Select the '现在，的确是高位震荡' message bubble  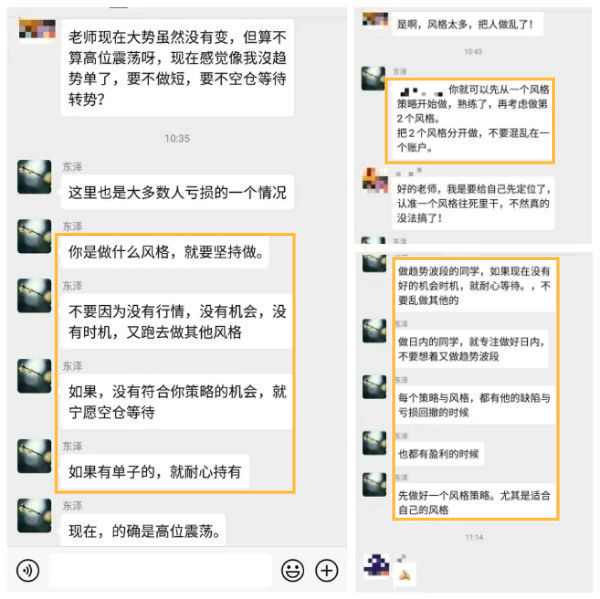[143, 530]
